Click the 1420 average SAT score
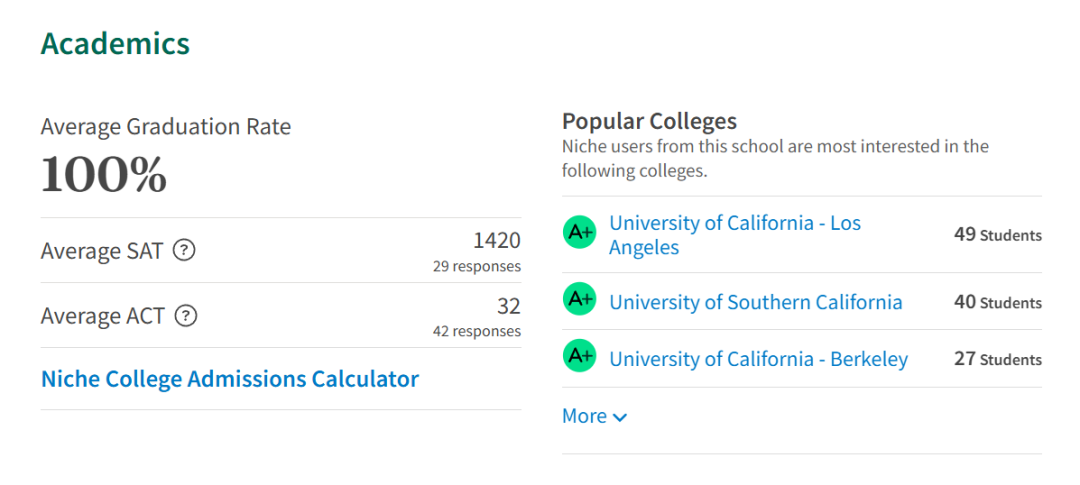The width and height of the screenshot is (1080, 485). click(x=497, y=240)
